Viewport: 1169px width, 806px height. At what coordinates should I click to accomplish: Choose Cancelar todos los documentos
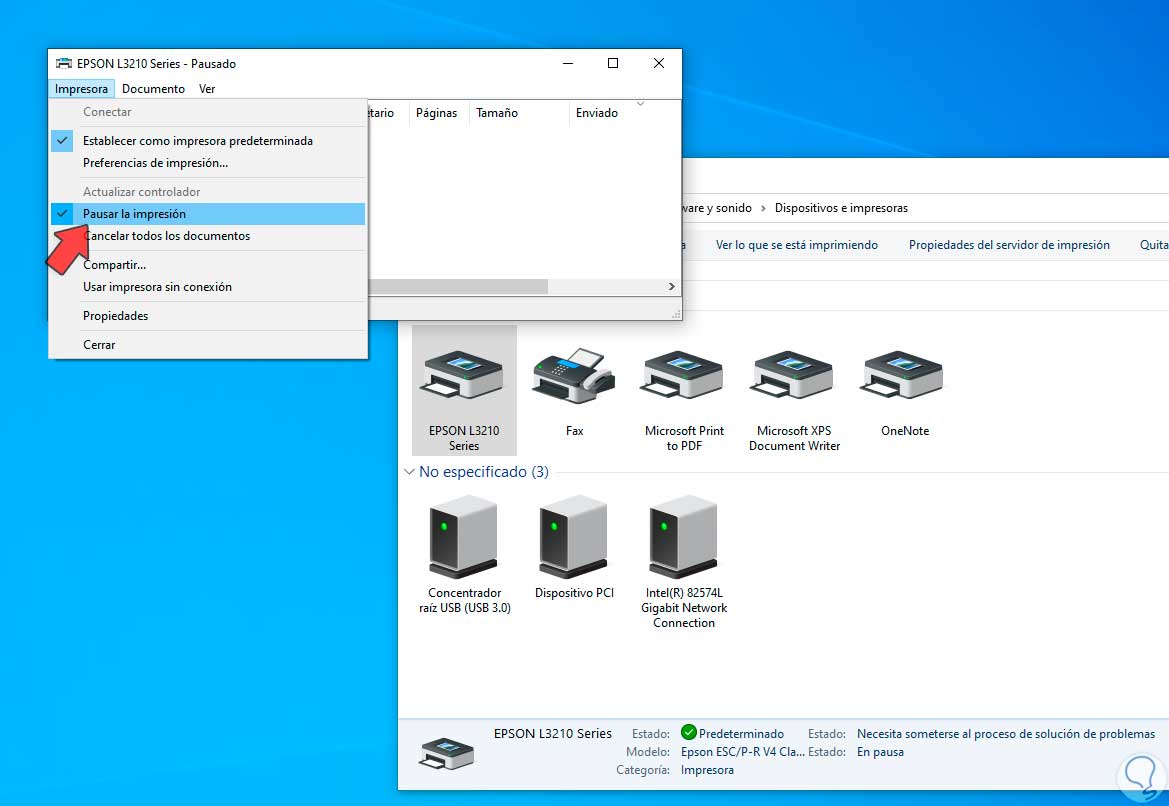pyautogui.click(x=167, y=236)
